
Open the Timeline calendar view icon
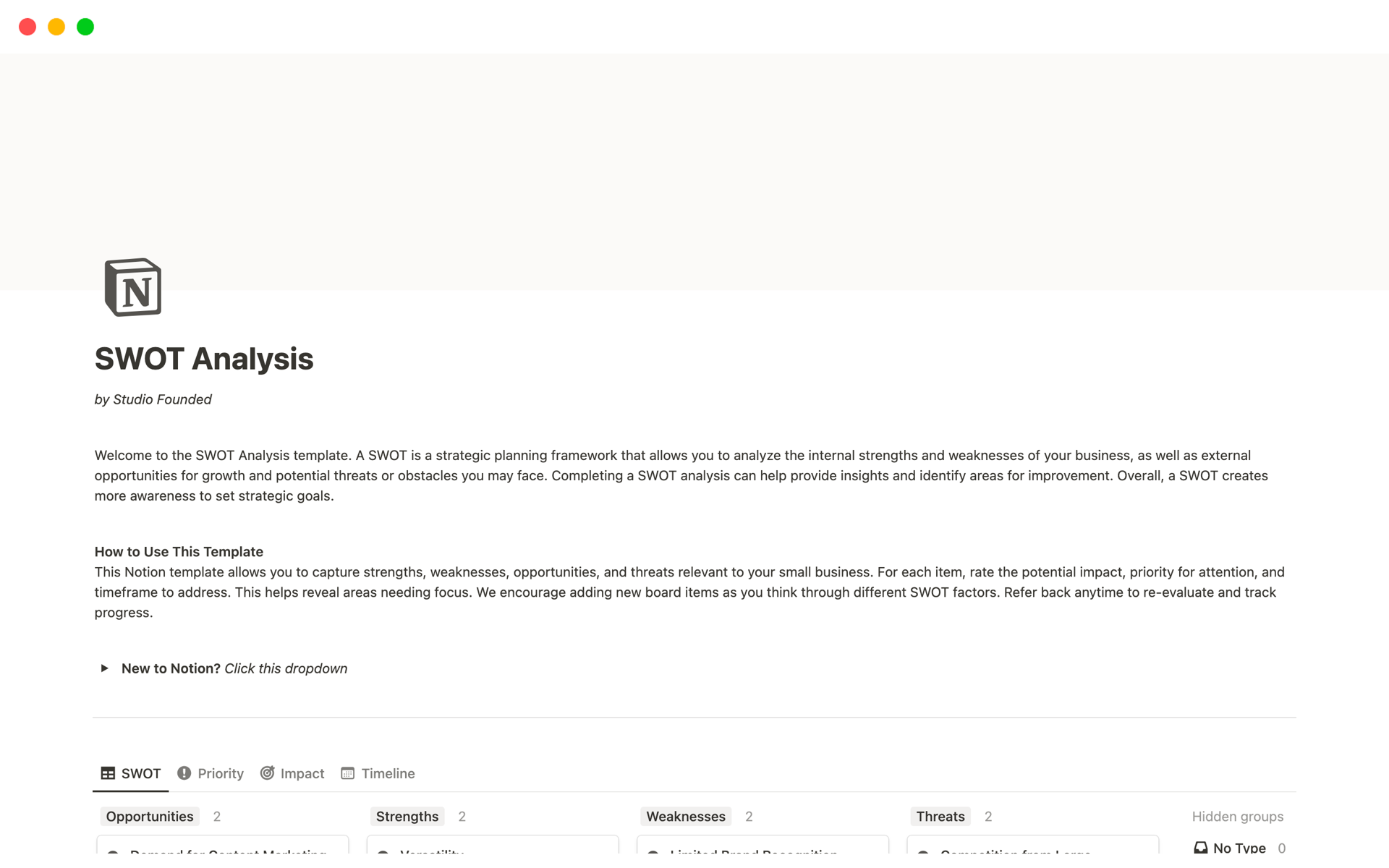pyautogui.click(x=348, y=773)
